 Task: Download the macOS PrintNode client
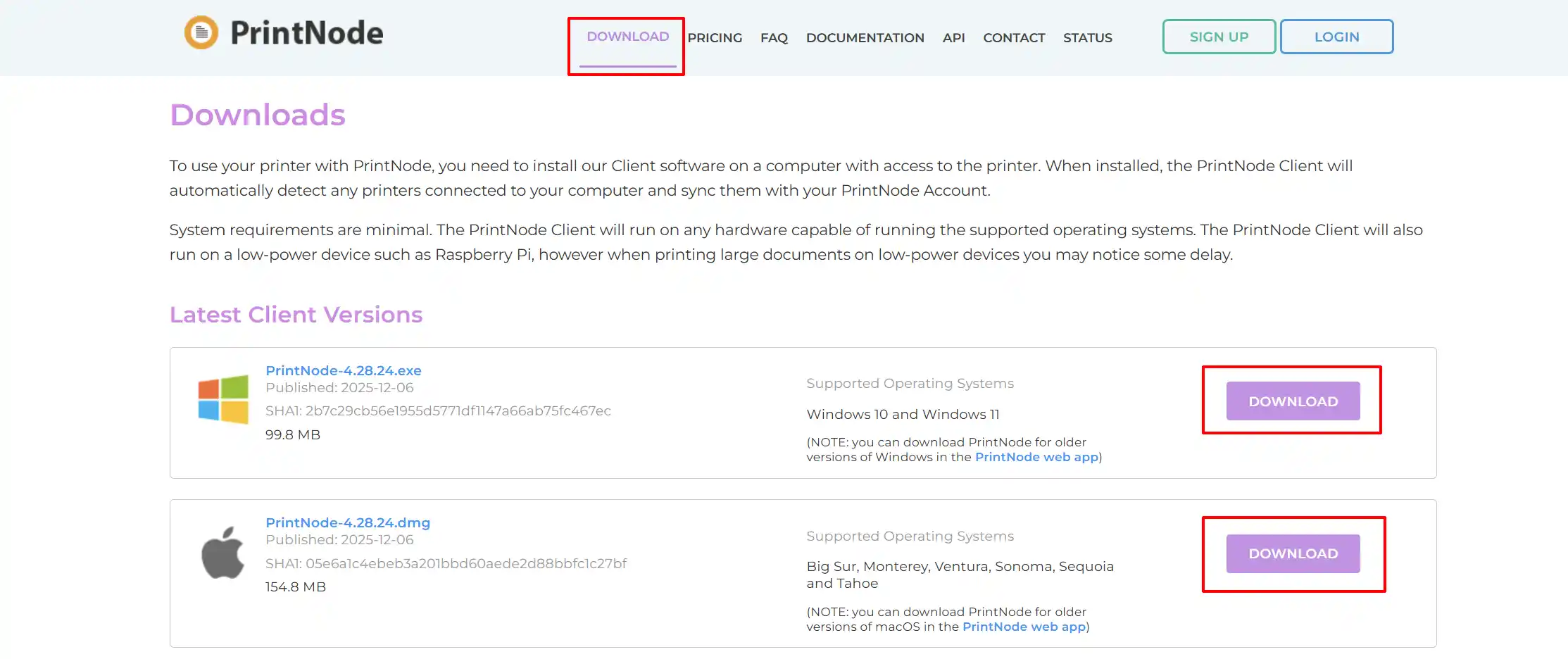[1293, 553]
